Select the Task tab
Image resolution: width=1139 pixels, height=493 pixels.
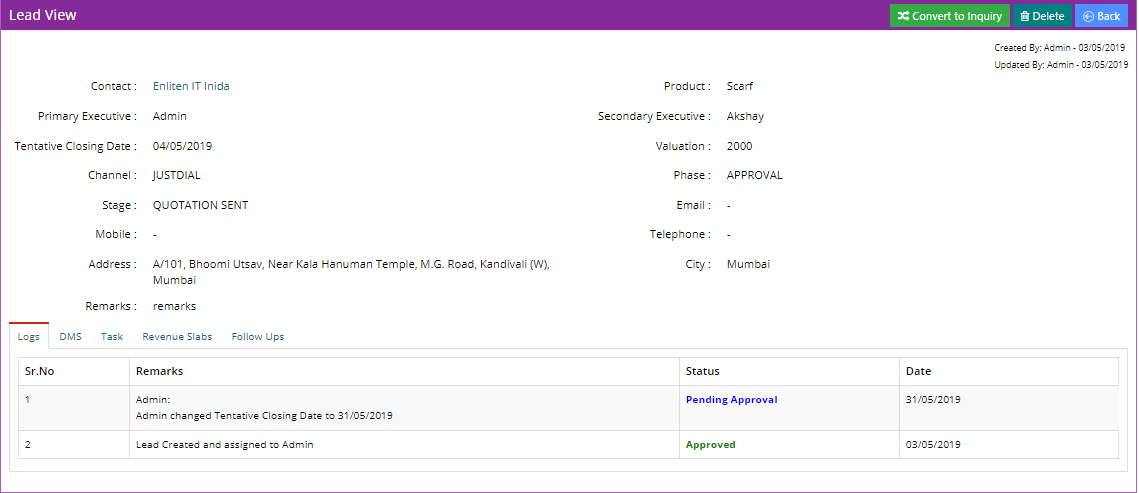point(112,337)
